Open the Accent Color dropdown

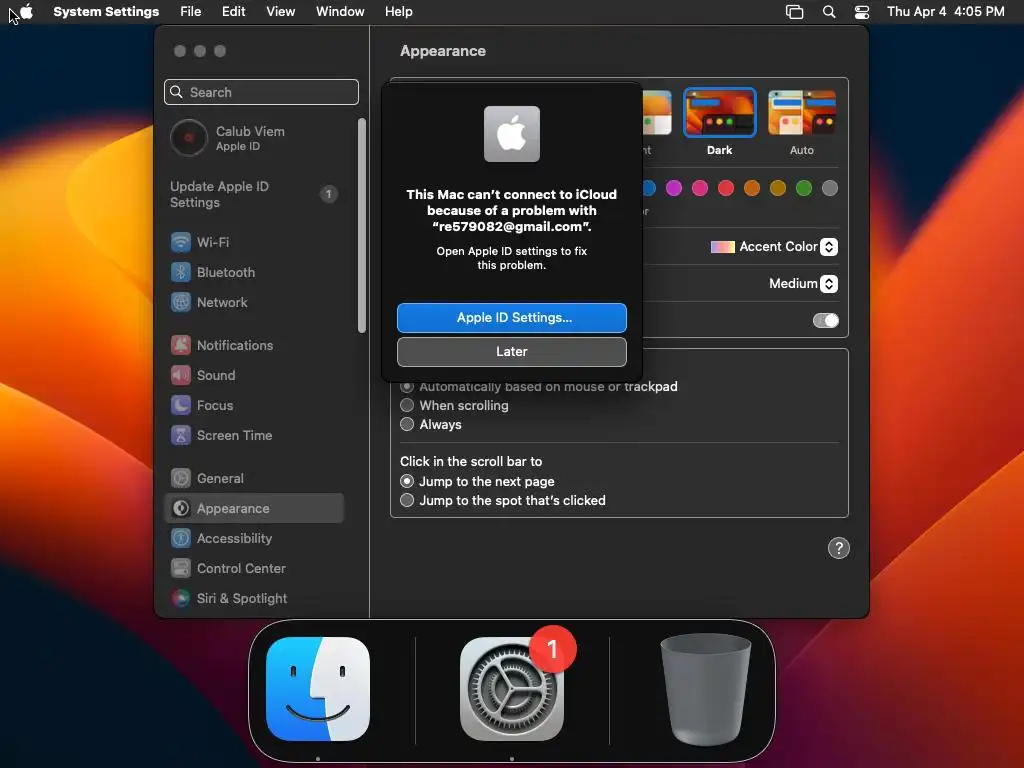click(829, 247)
